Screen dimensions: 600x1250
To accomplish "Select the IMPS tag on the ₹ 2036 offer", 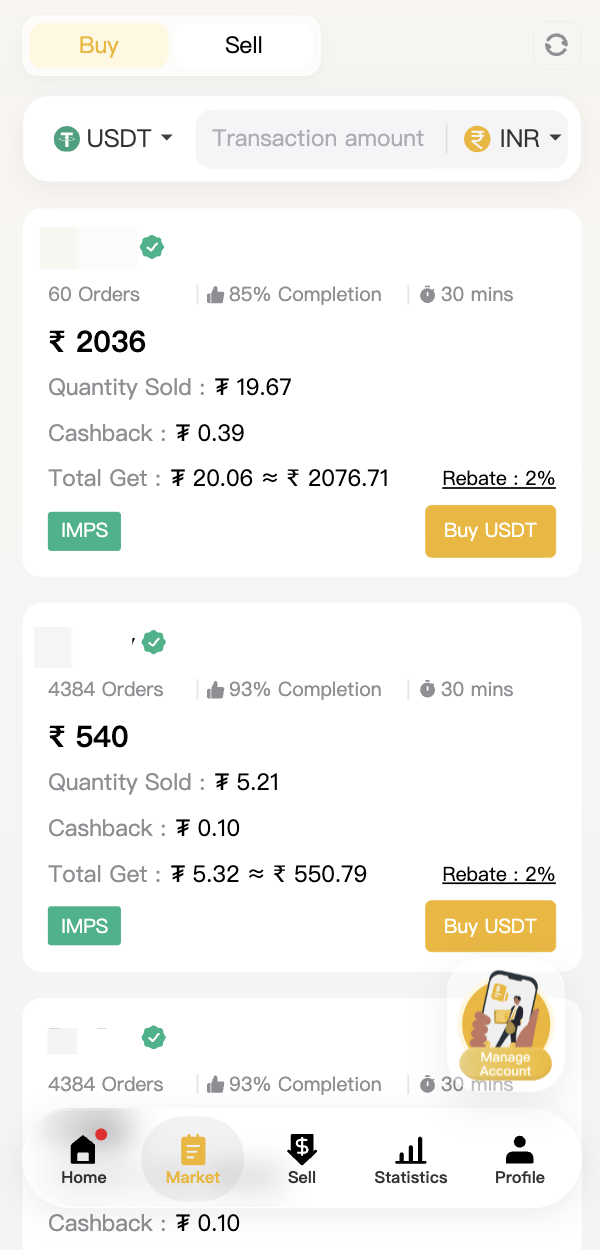I will coord(84,531).
